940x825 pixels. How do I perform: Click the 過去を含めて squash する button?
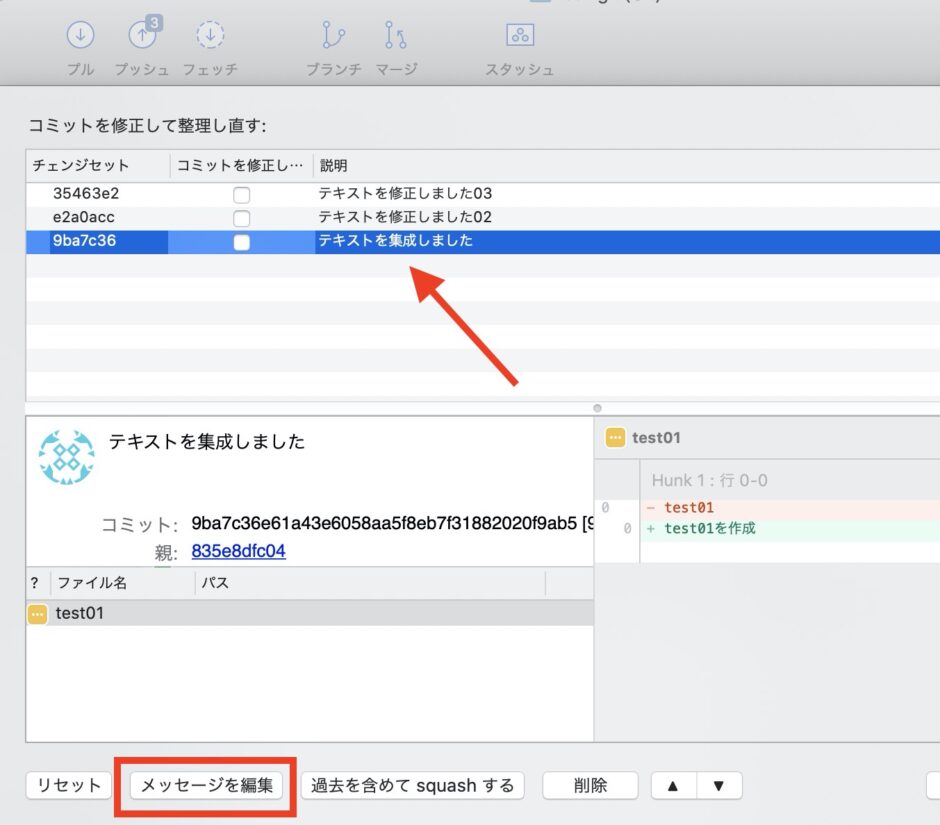point(412,785)
